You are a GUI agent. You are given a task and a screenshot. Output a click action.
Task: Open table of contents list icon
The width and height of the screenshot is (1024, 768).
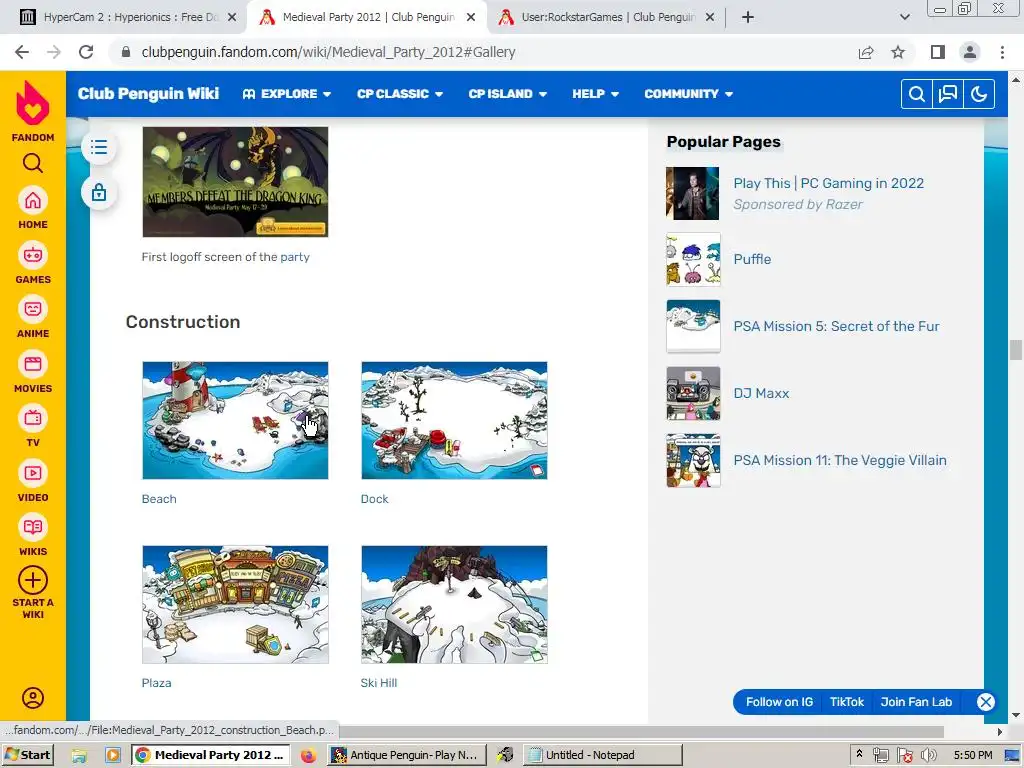(99, 147)
